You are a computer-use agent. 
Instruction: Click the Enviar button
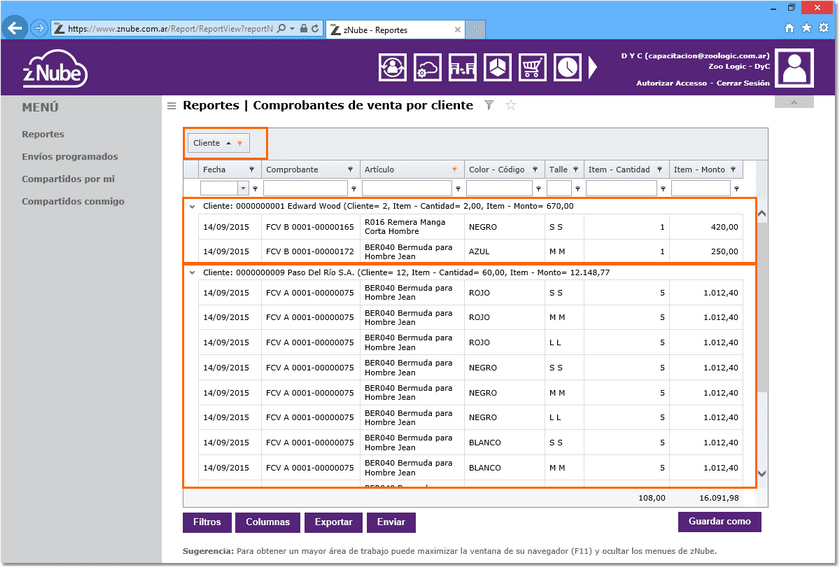391,522
